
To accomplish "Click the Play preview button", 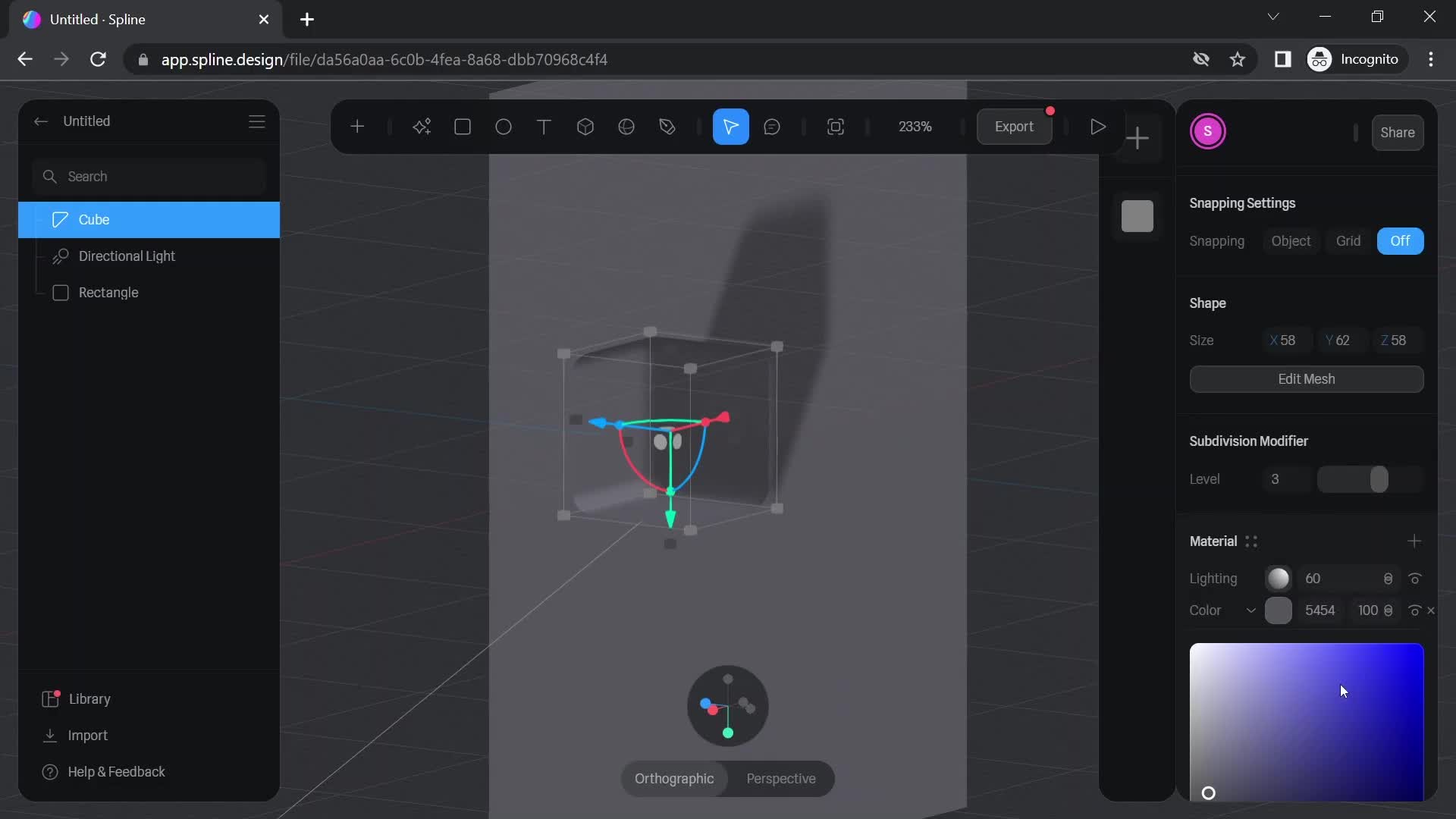I will (x=1097, y=127).
